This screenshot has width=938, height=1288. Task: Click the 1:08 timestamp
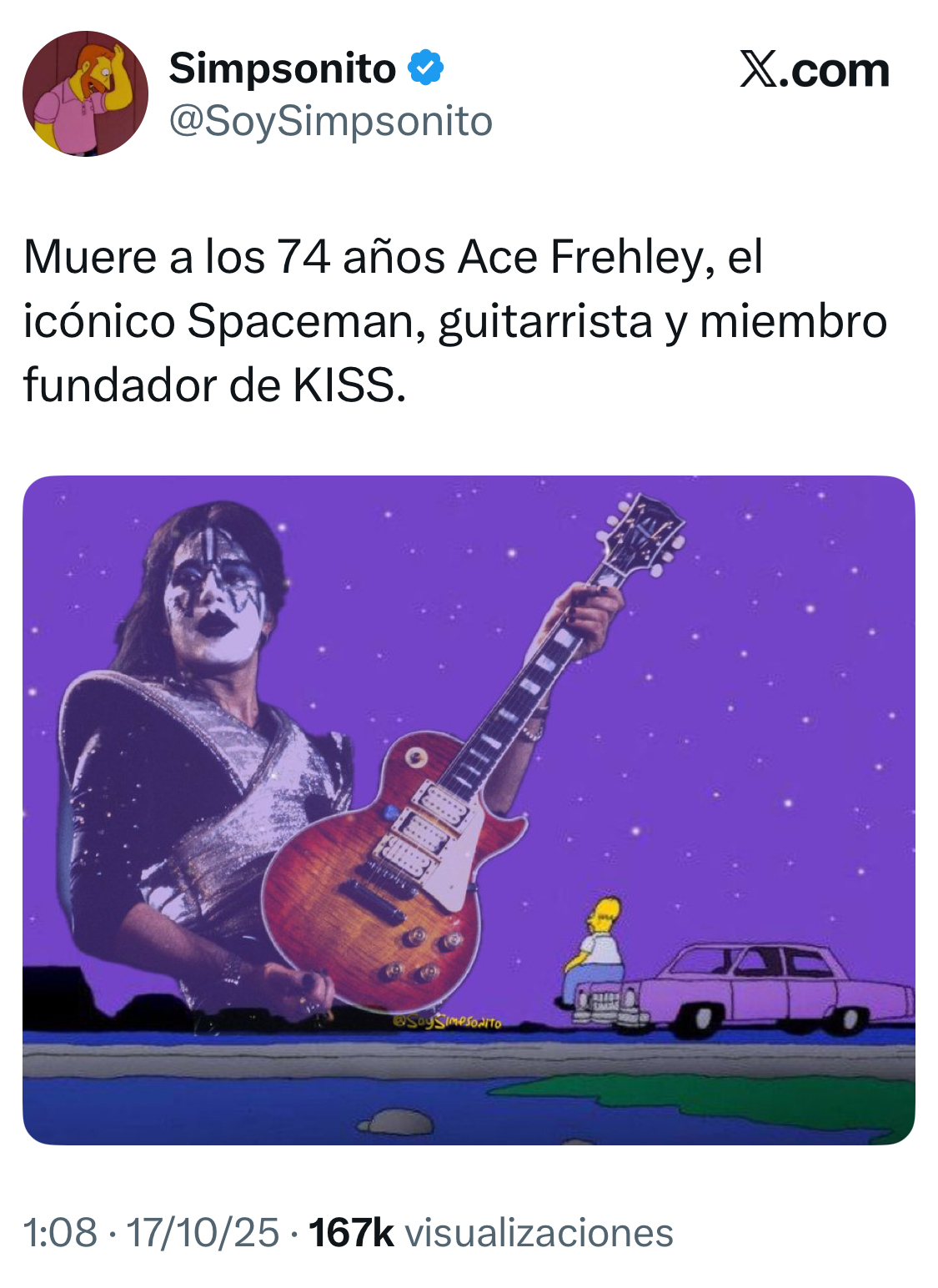[60, 1233]
